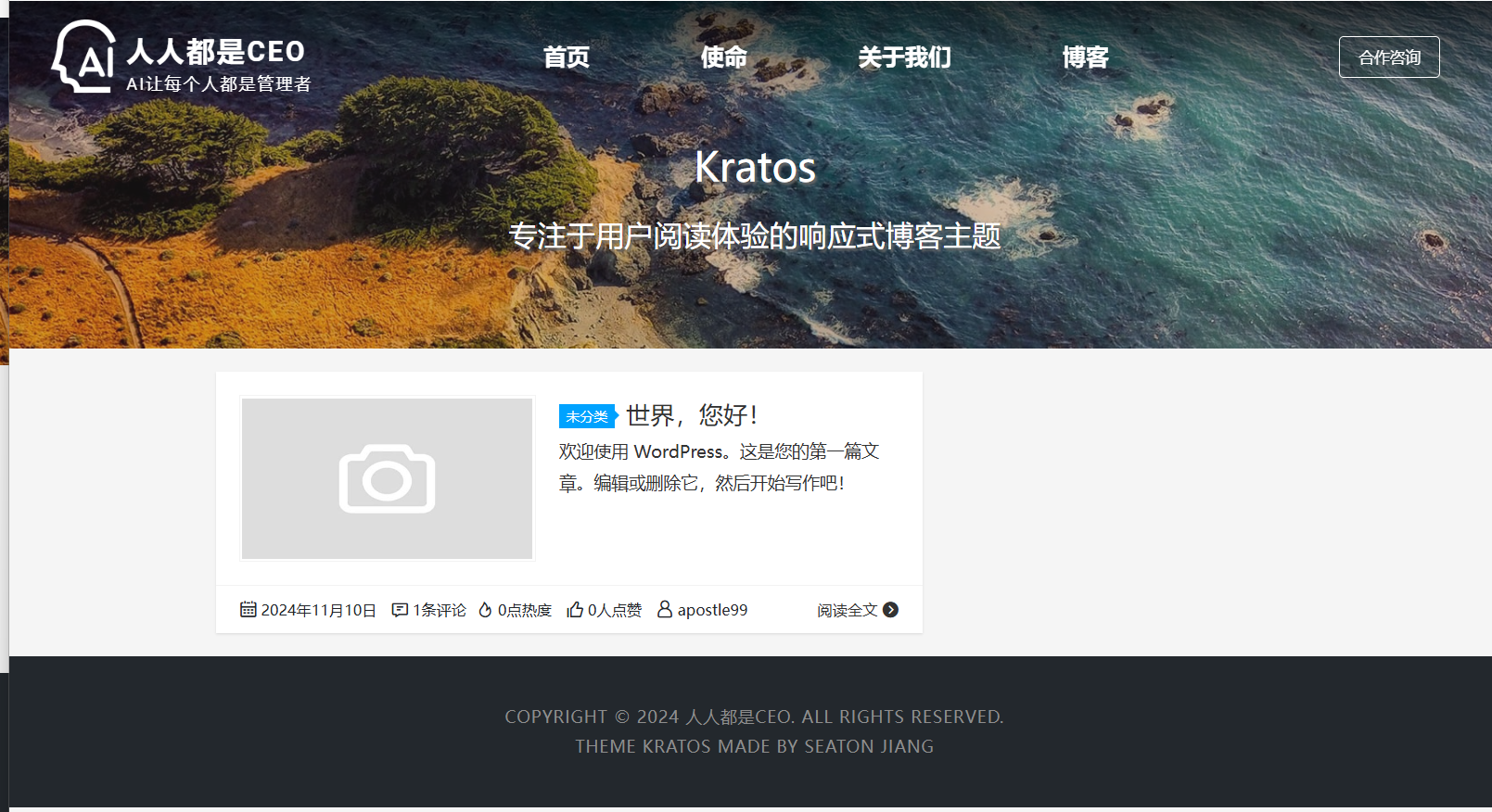
Task: Click the comment bubble icon
Action: [x=400, y=609]
